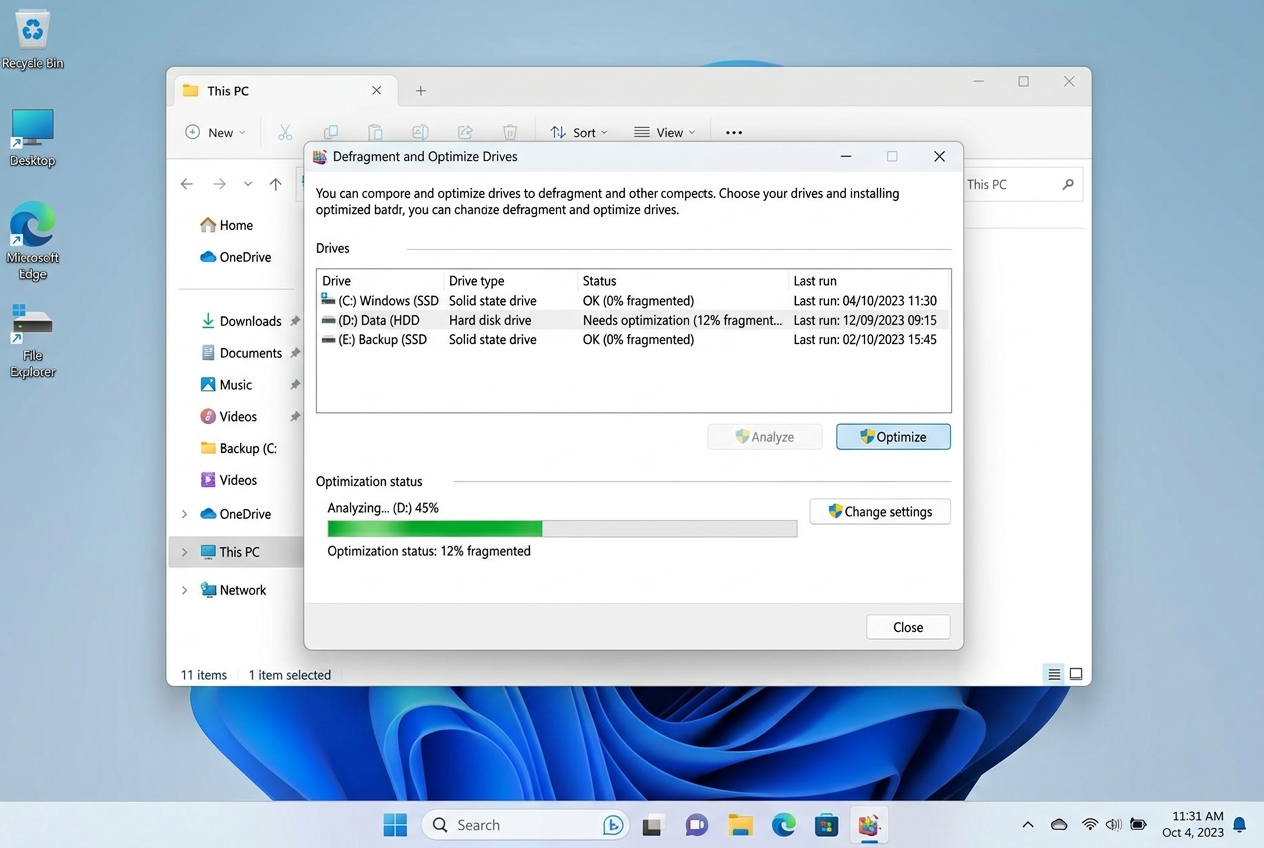The height and width of the screenshot is (848, 1264).
Task: Open OneDrive below Home in sidebar
Action: tap(236, 257)
